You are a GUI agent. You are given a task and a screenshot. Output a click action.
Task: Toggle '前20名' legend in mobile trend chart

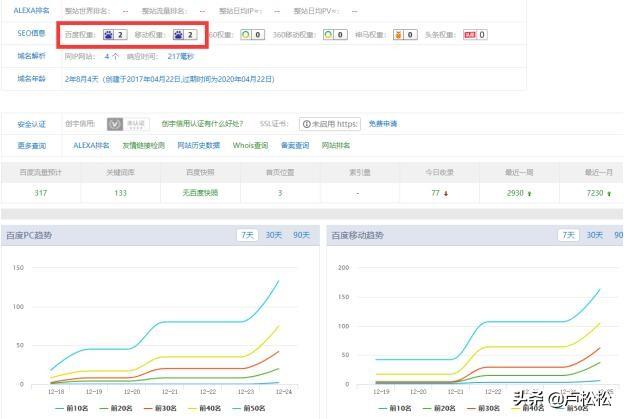(x=439, y=408)
